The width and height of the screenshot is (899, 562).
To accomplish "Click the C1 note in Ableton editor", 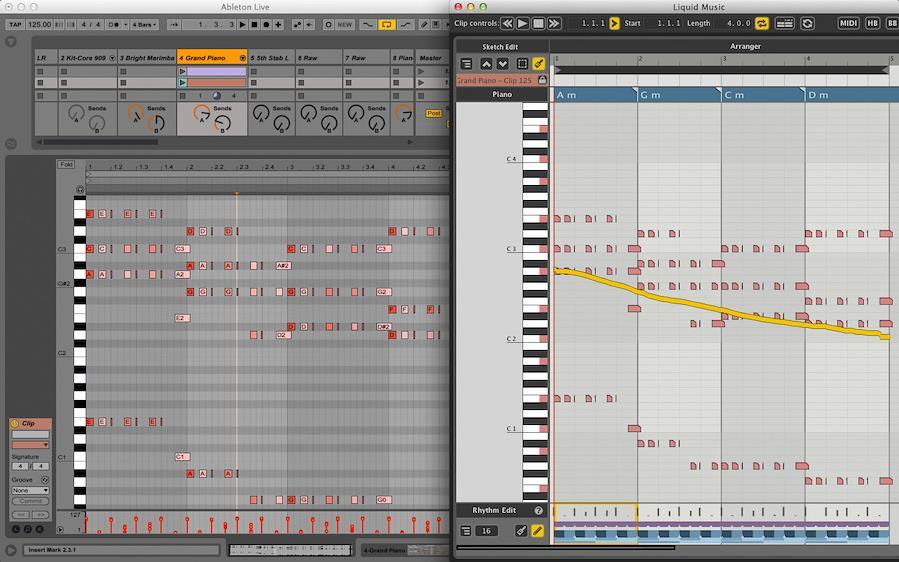I will pyautogui.click(x=182, y=456).
